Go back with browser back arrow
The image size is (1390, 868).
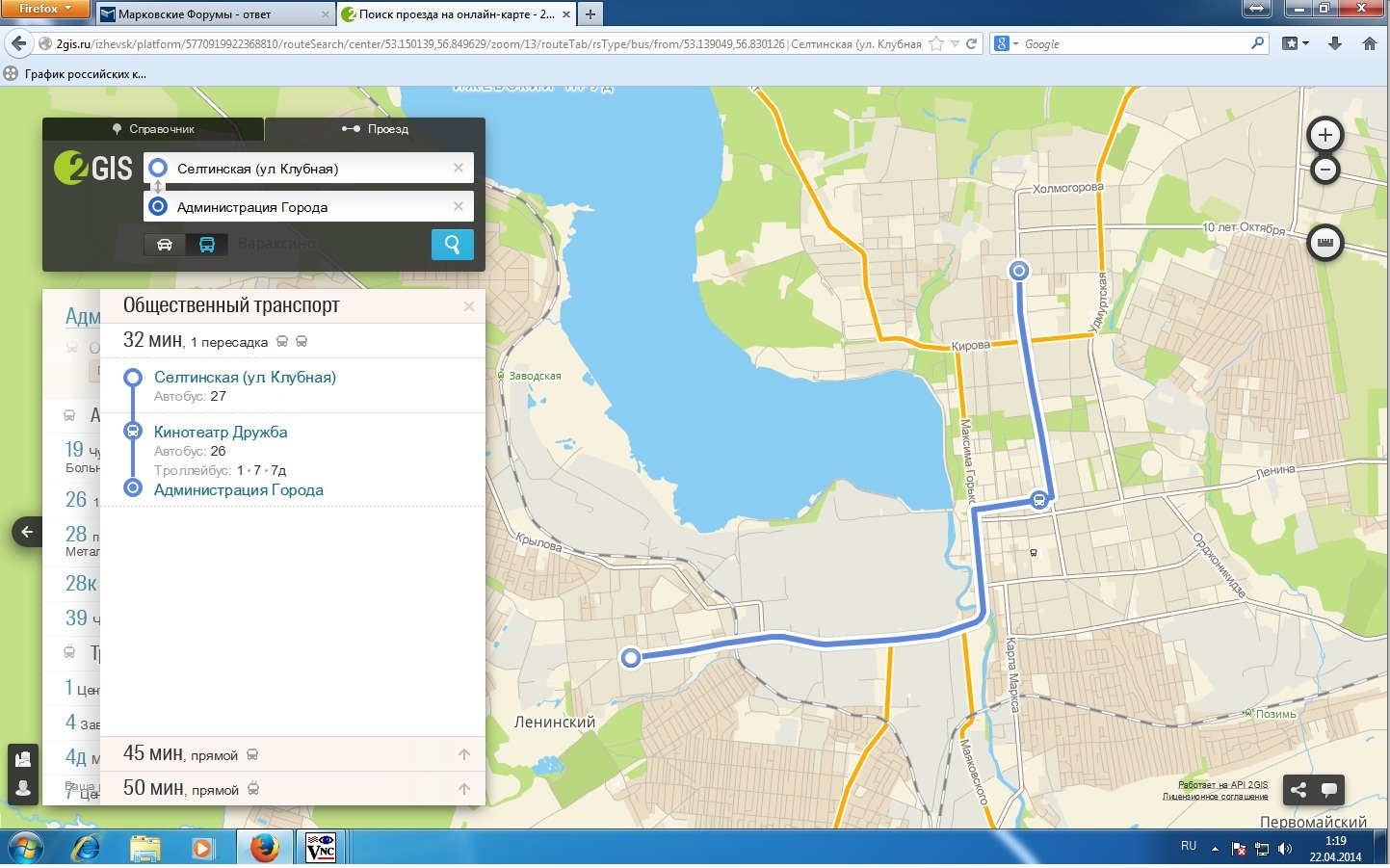point(18,43)
